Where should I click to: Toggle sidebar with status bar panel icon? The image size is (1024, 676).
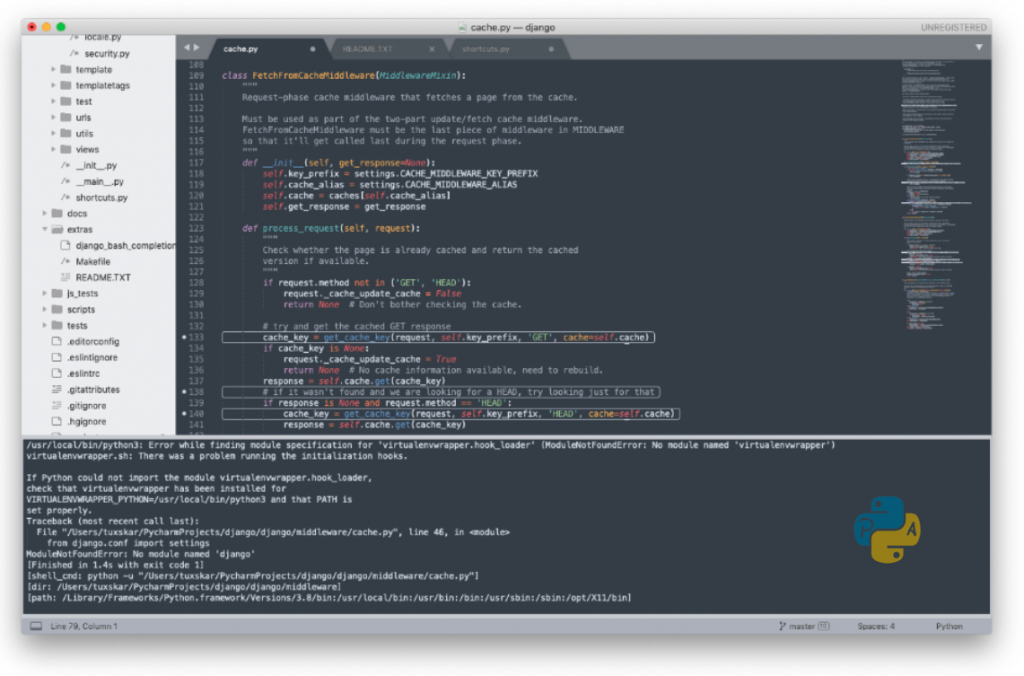[x=36, y=626]
